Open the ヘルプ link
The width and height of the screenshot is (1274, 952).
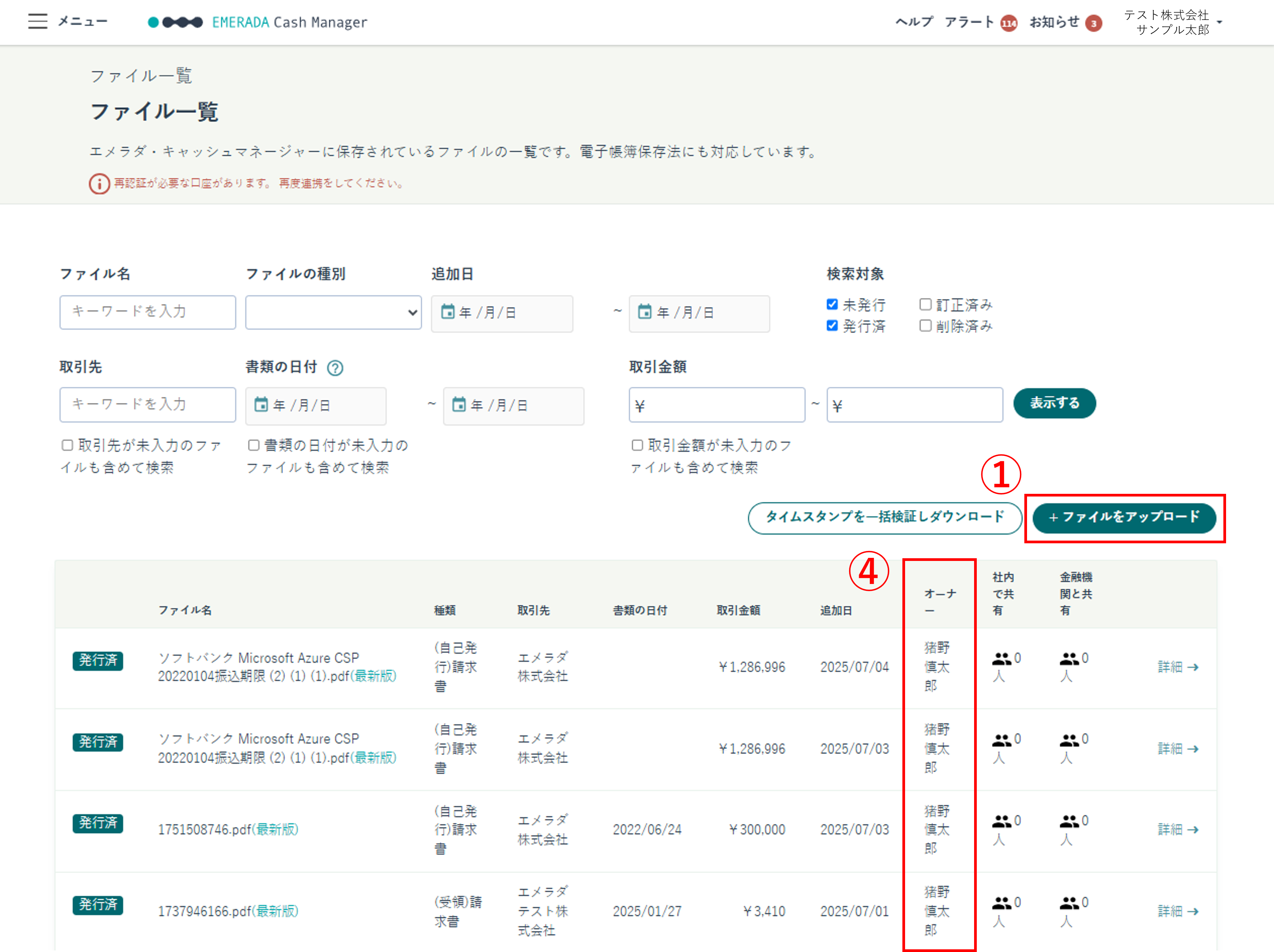(x=914, y=22)
